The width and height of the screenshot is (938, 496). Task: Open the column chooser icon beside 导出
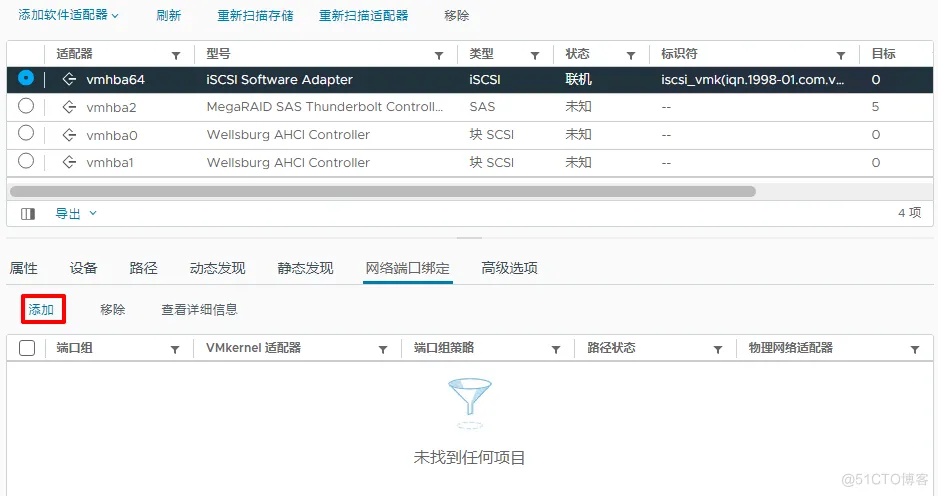pos(28,213)
